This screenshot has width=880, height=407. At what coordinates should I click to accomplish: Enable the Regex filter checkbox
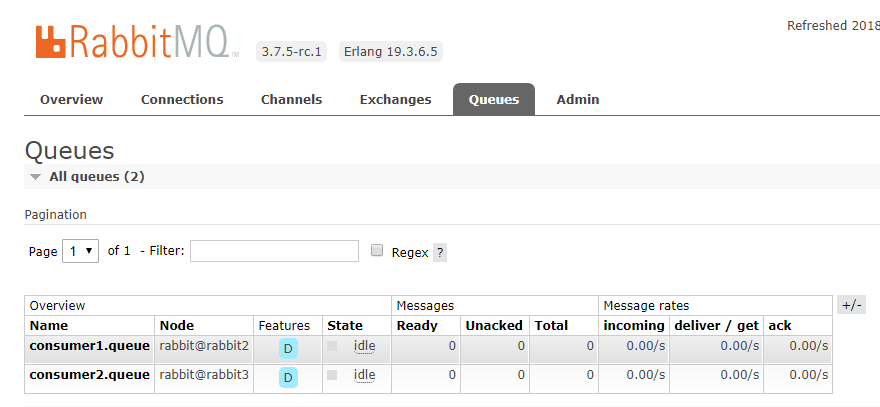pyautogui.click(x=377, y=251)
